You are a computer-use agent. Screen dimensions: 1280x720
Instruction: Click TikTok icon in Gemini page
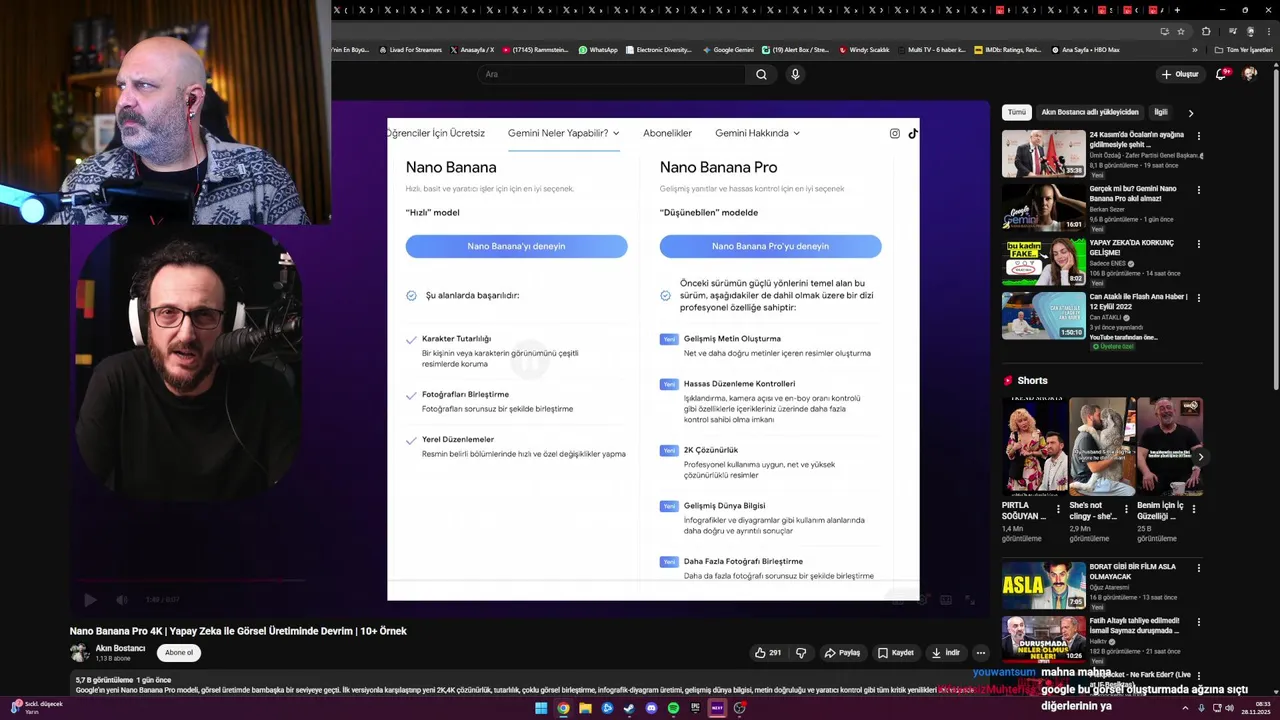(913, 133)
